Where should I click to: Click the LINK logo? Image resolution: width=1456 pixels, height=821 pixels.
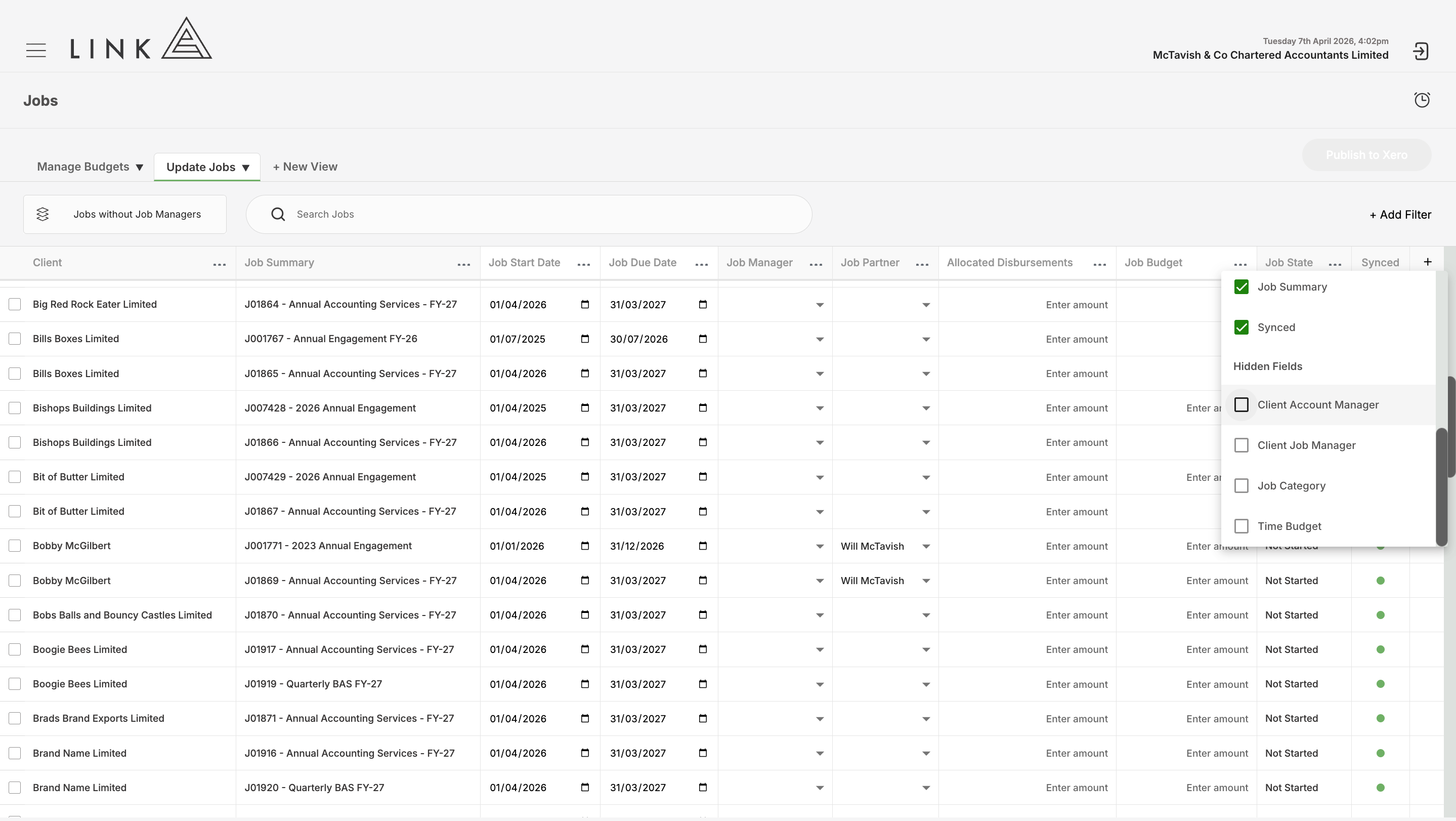[141, 38]
